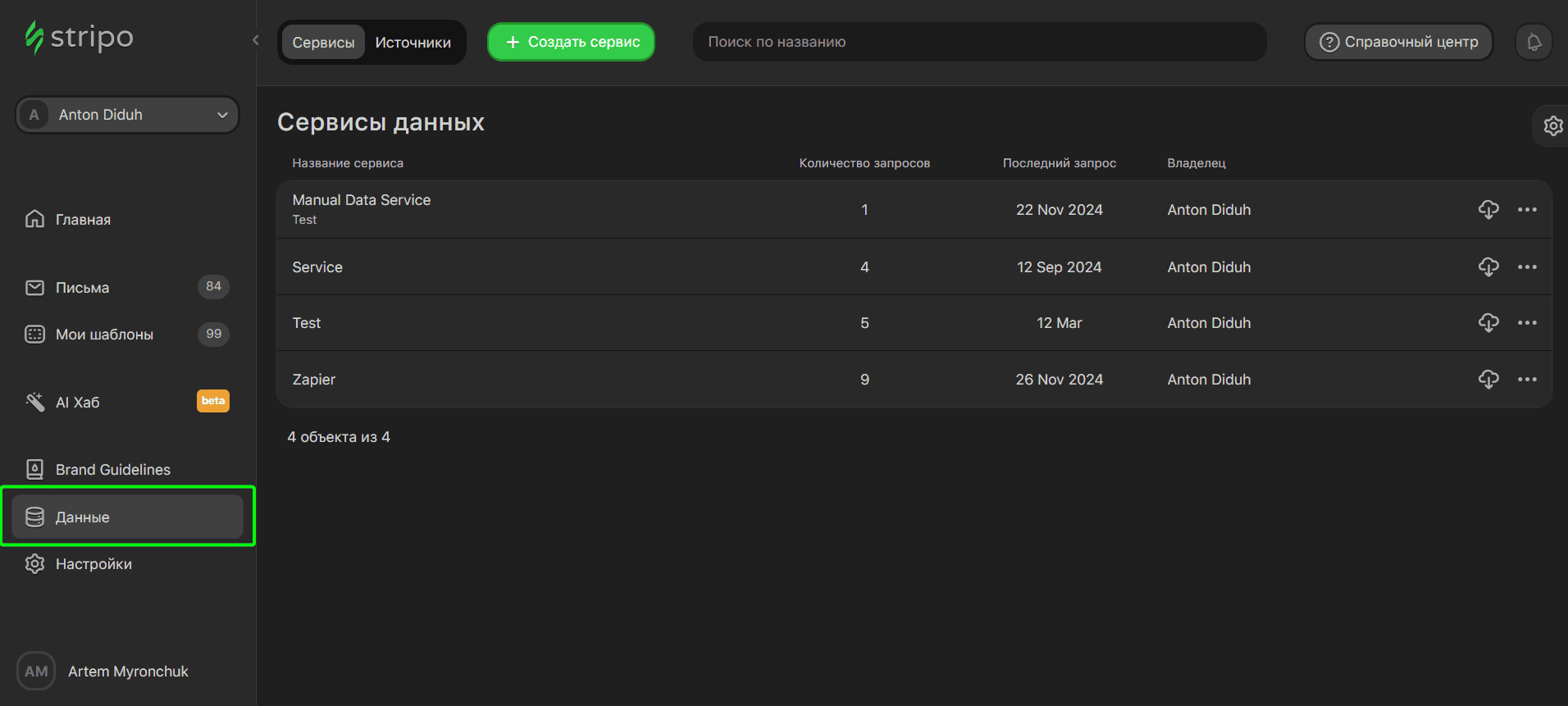The image size is (1568, 706).
Task: Open Мои шаблоны in sidebar
Action: [104, 335]
